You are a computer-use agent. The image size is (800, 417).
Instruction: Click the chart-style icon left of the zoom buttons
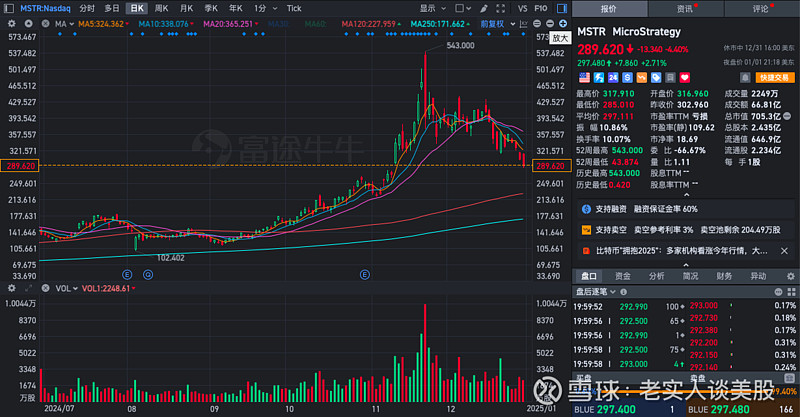(523, 23)
